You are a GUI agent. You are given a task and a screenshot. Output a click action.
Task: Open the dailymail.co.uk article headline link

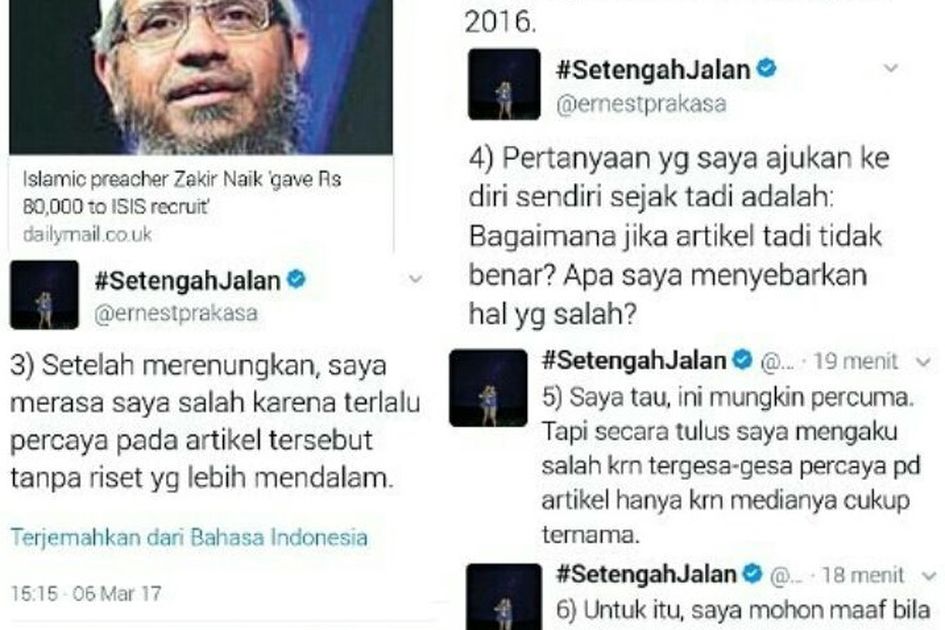click(x=181, y=192)
